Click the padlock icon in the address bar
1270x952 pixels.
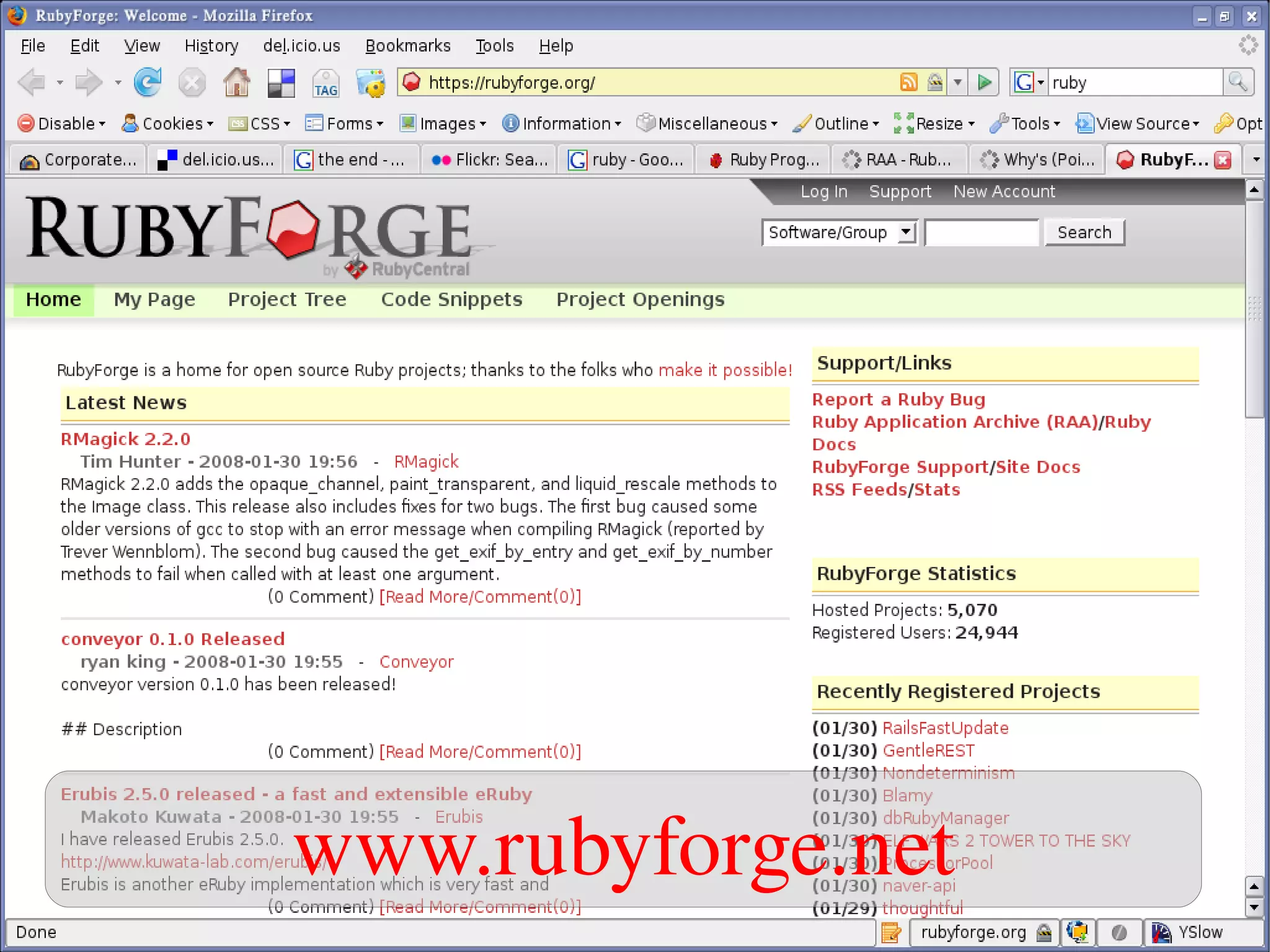(x=935, y=82)
